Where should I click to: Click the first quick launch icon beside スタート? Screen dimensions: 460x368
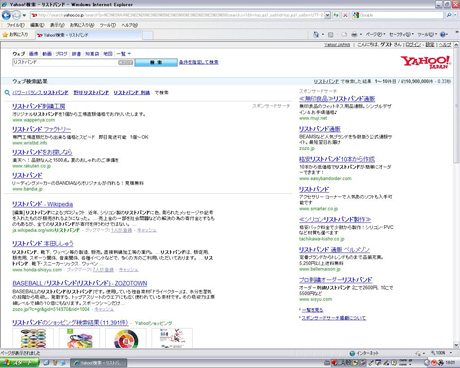(x=47, y=363)
